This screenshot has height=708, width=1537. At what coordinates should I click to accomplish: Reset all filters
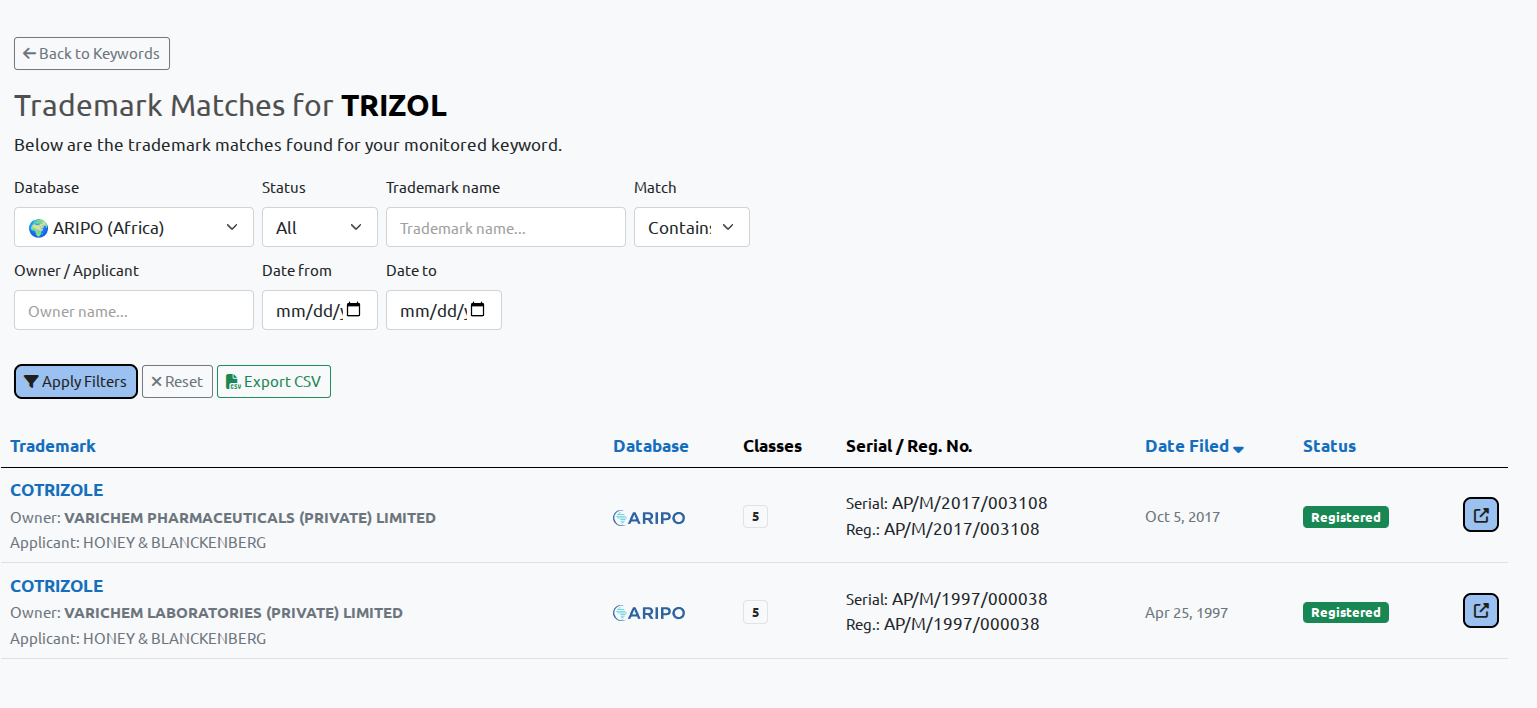[177, 381]
